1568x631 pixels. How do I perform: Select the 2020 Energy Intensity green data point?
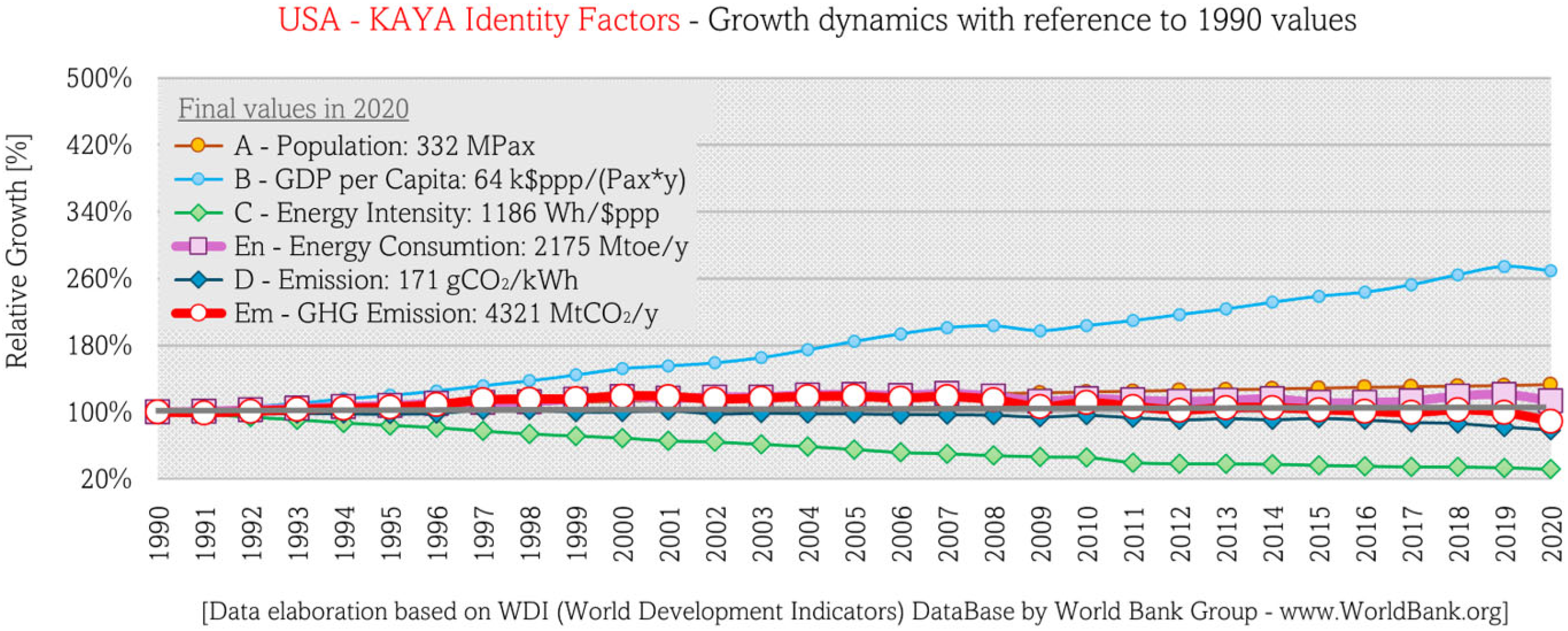click(1550, 469)
